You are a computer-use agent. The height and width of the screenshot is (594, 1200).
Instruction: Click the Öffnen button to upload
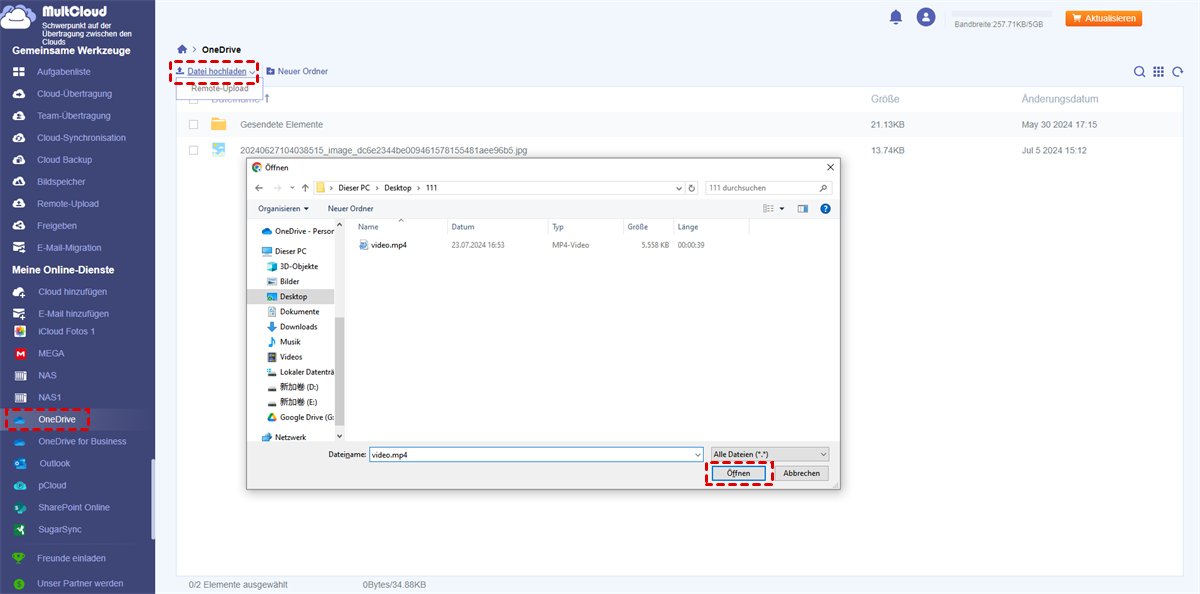(x=738, y=473)
